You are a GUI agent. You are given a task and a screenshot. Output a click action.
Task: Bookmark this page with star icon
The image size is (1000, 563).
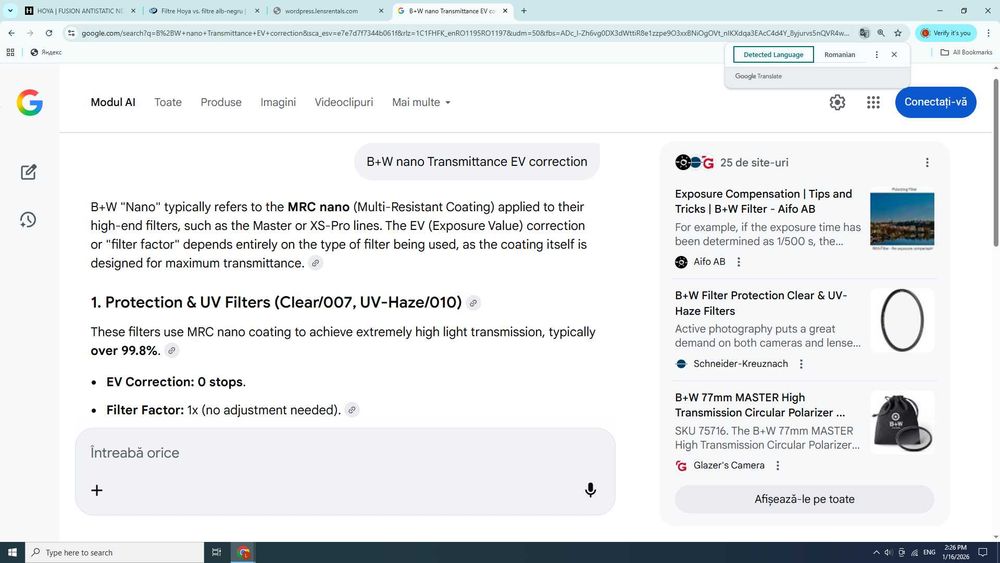pos(898,33)
